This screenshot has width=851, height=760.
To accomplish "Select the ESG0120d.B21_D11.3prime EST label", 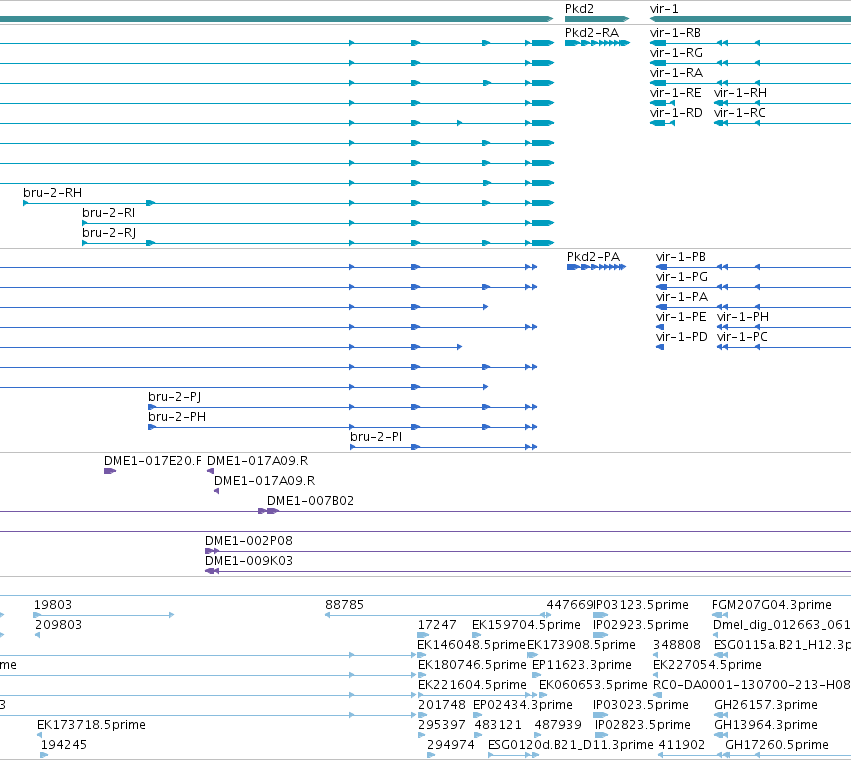I will click(571, 746).
